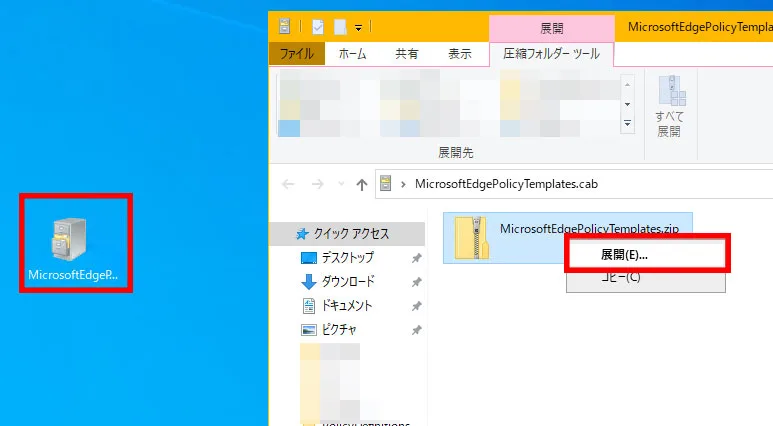Choose 展開(E)... from the context menu
The height and width of the screenshot is (426, 773).
(646, 254)
